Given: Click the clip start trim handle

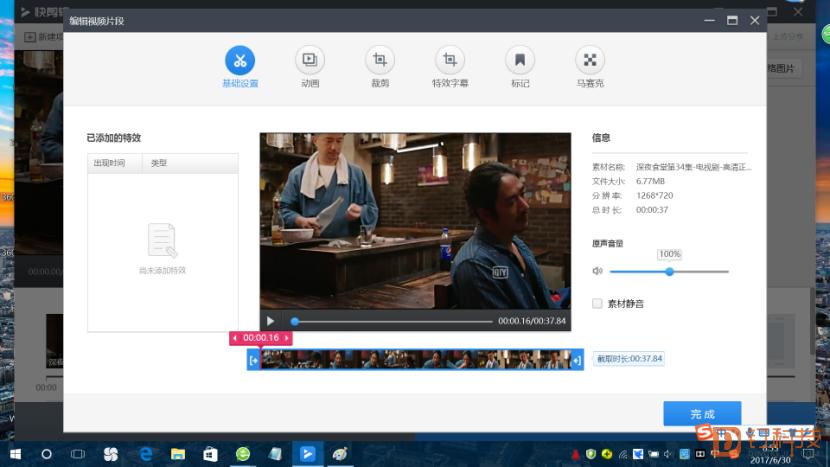Looking at the screenshot, I should (254, 360).
